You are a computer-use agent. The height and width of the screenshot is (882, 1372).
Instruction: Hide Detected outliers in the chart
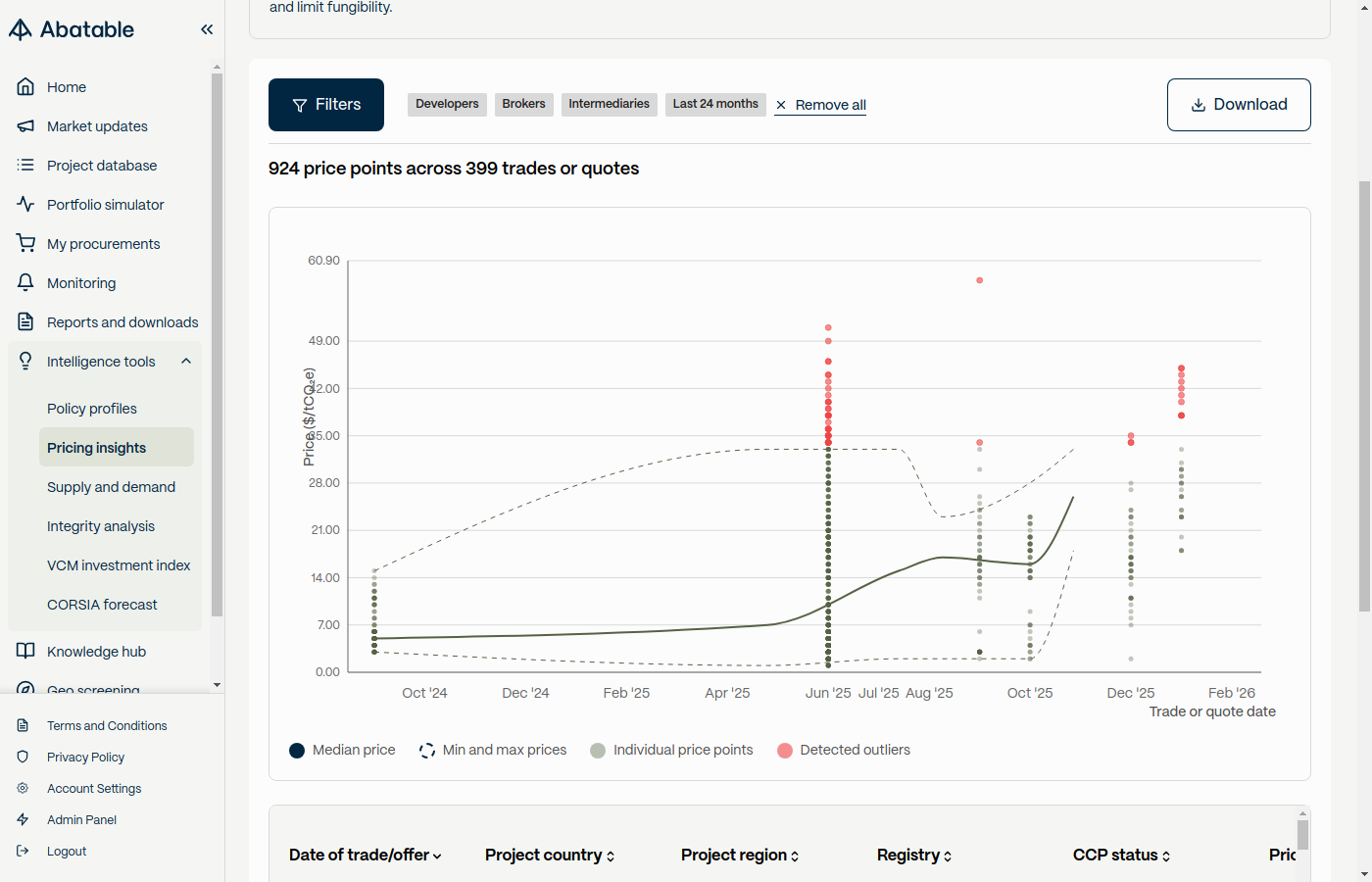click(844, 751)
